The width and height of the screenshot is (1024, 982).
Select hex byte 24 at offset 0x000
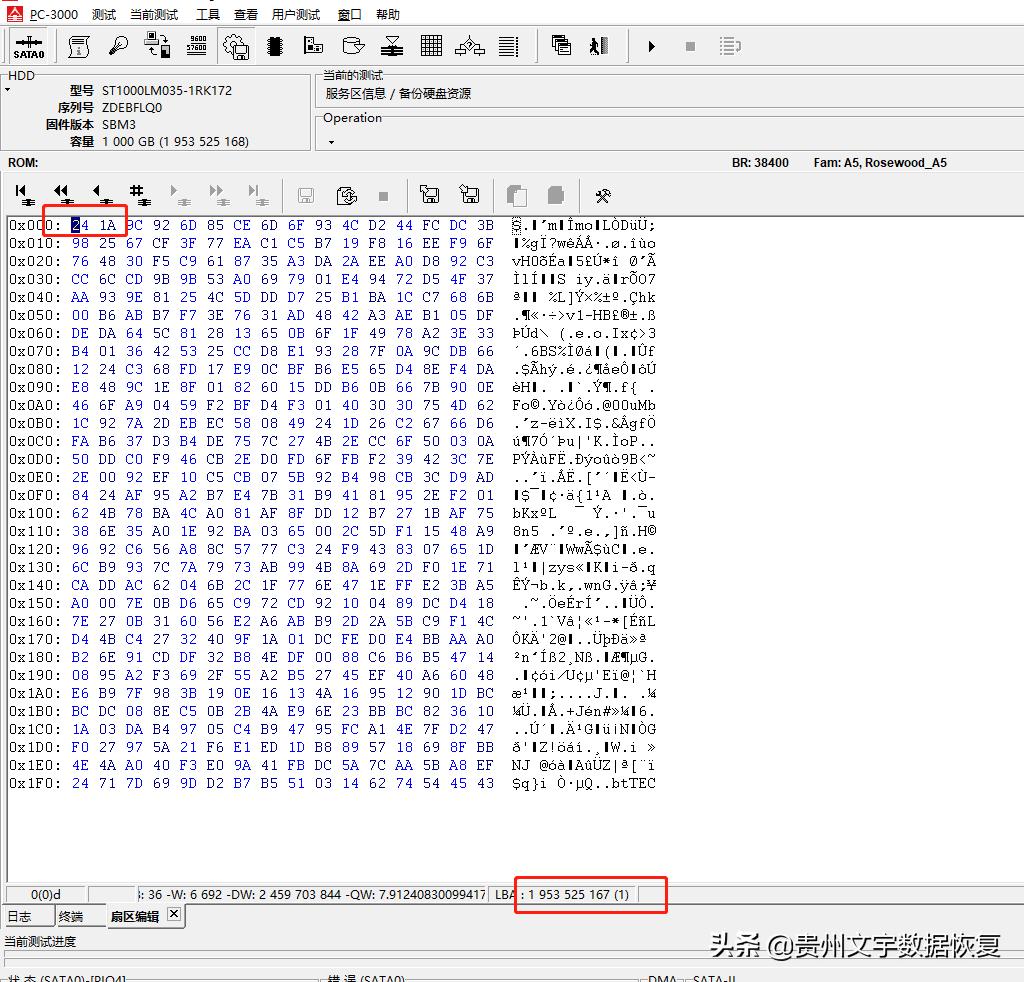80,225
